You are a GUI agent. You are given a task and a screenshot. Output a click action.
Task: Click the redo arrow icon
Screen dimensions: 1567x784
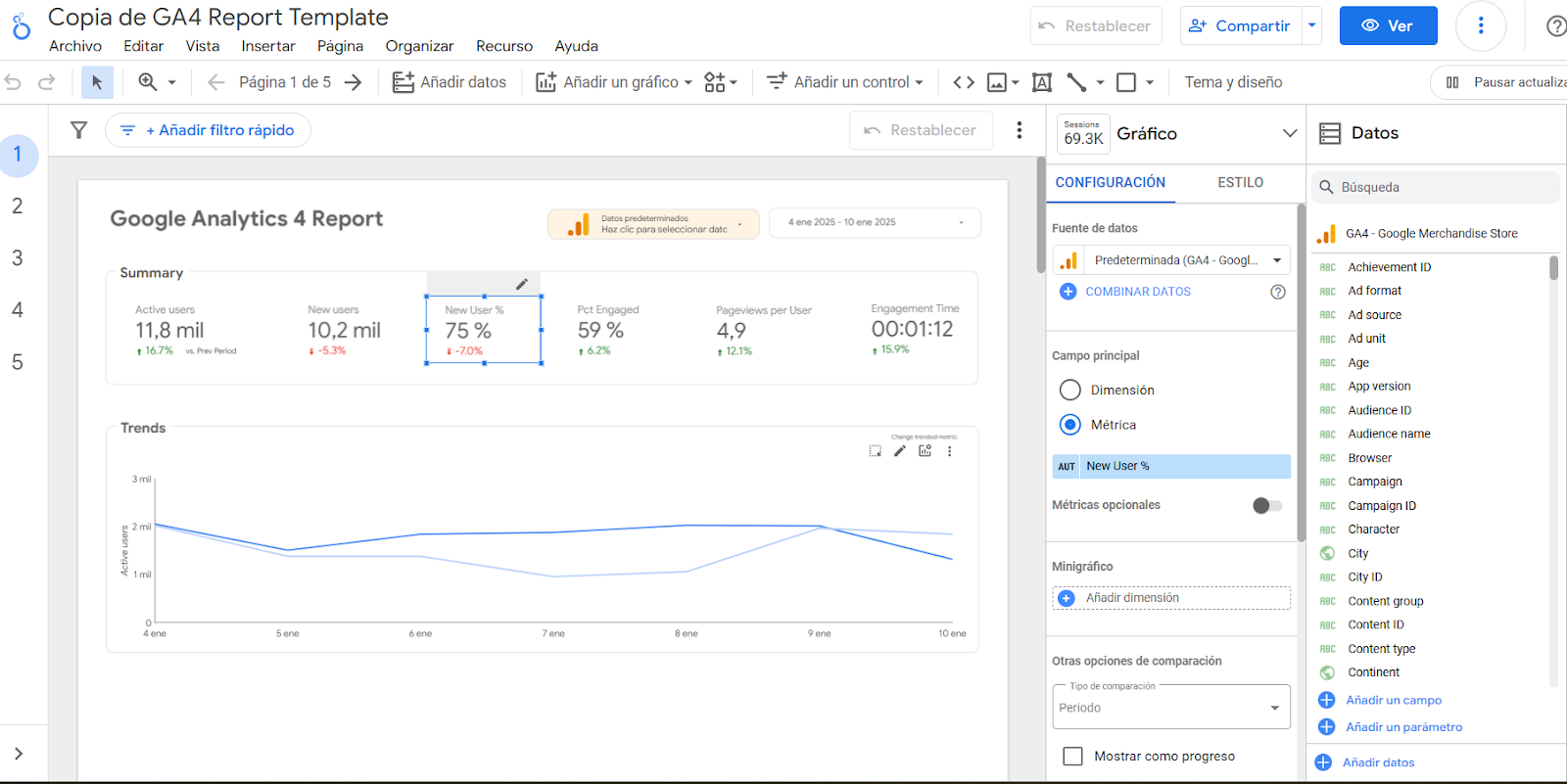coord(46,82)
